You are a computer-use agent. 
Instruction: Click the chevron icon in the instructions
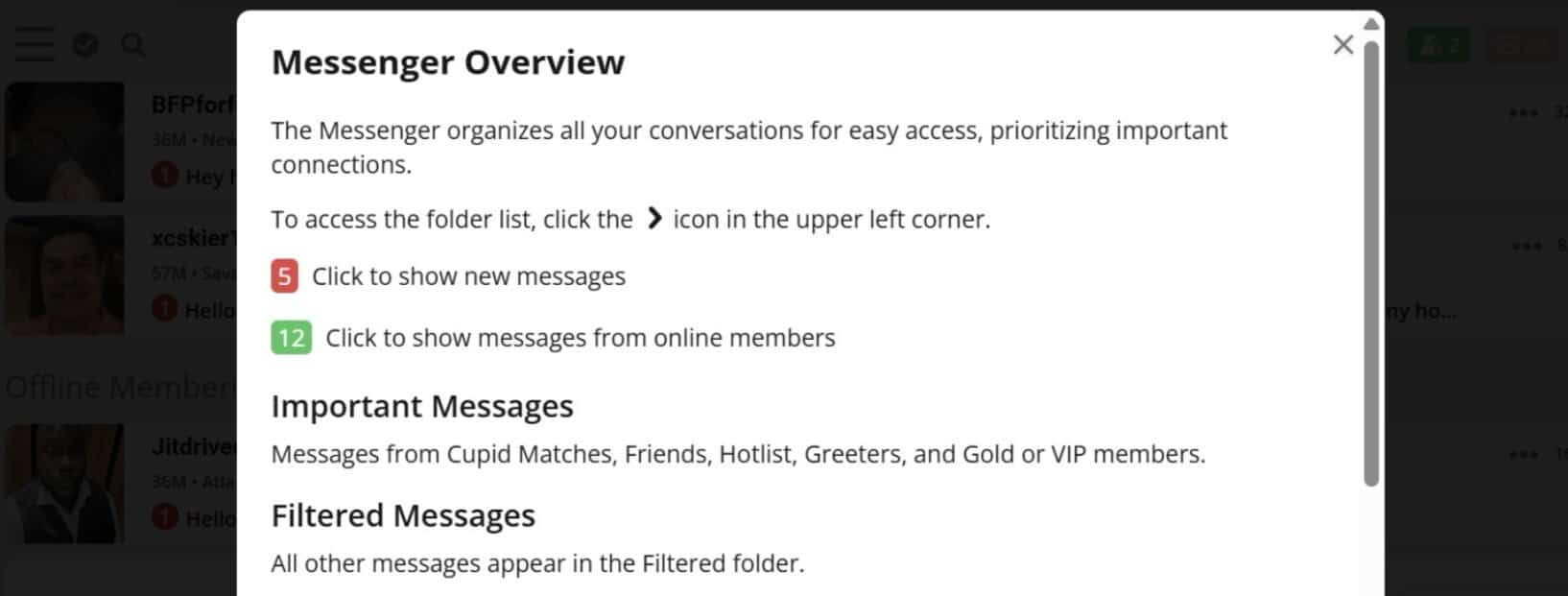654,219
